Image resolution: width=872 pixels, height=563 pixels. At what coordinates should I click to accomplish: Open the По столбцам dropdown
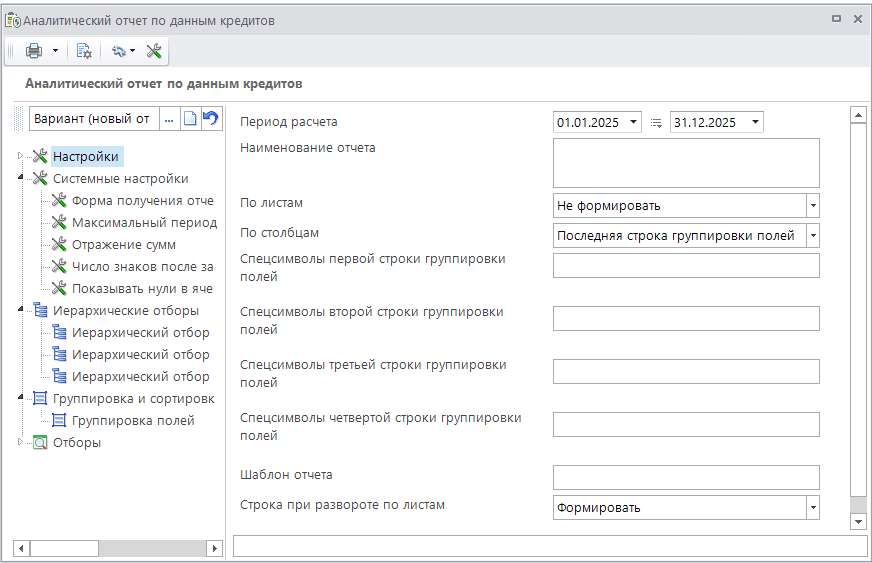pos(812,236)
